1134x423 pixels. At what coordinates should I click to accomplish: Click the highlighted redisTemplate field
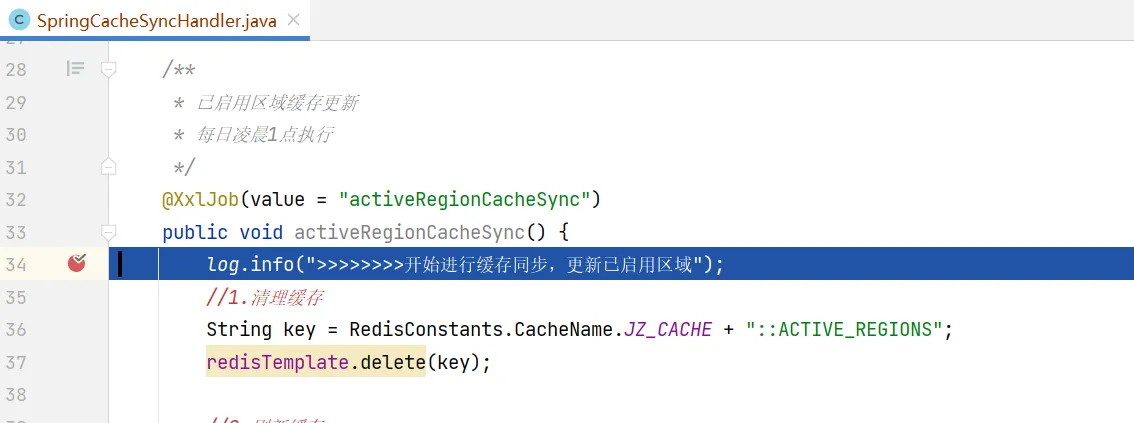point(278,362)
